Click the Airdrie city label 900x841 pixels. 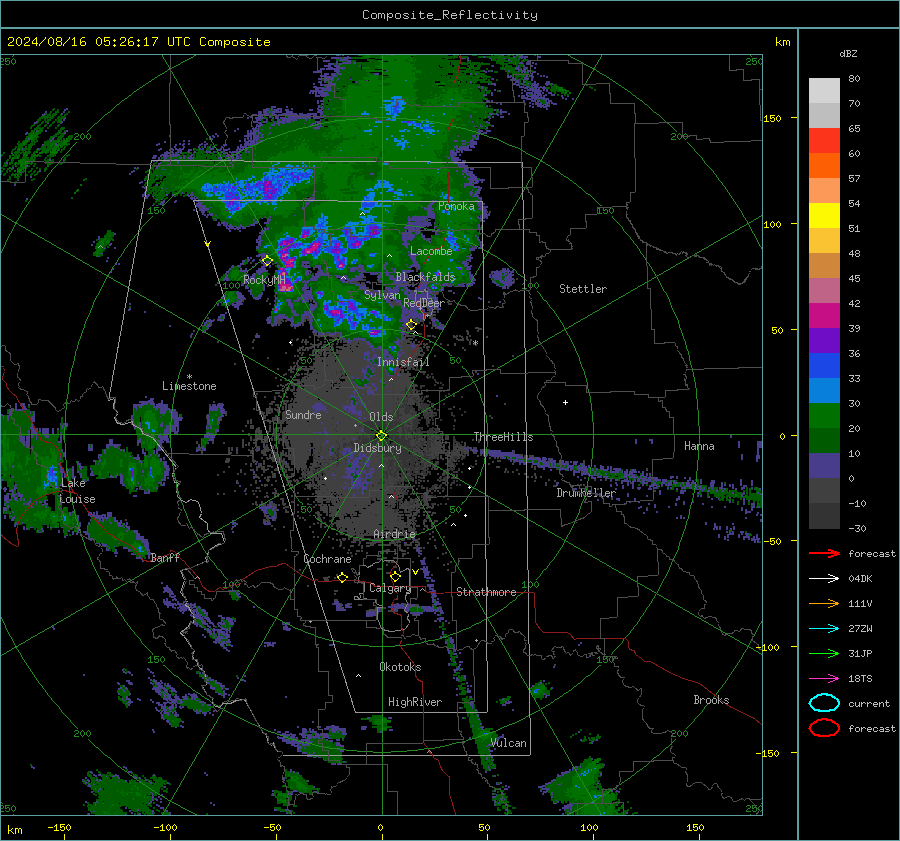coord(394,534)
